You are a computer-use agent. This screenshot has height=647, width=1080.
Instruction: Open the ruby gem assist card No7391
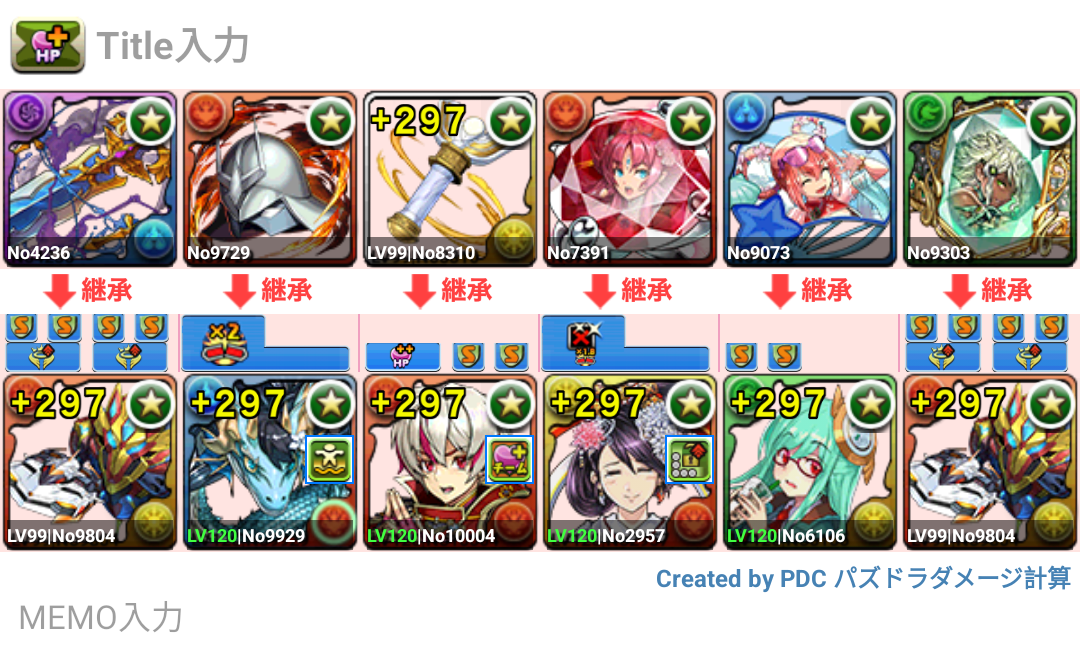click(630, 179)
